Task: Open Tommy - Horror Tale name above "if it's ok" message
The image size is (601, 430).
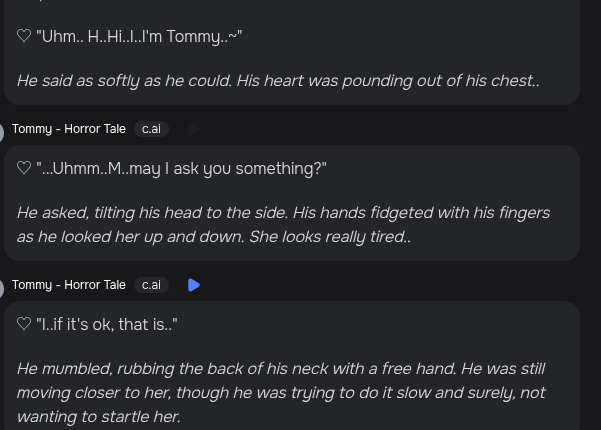Action: 69,285
